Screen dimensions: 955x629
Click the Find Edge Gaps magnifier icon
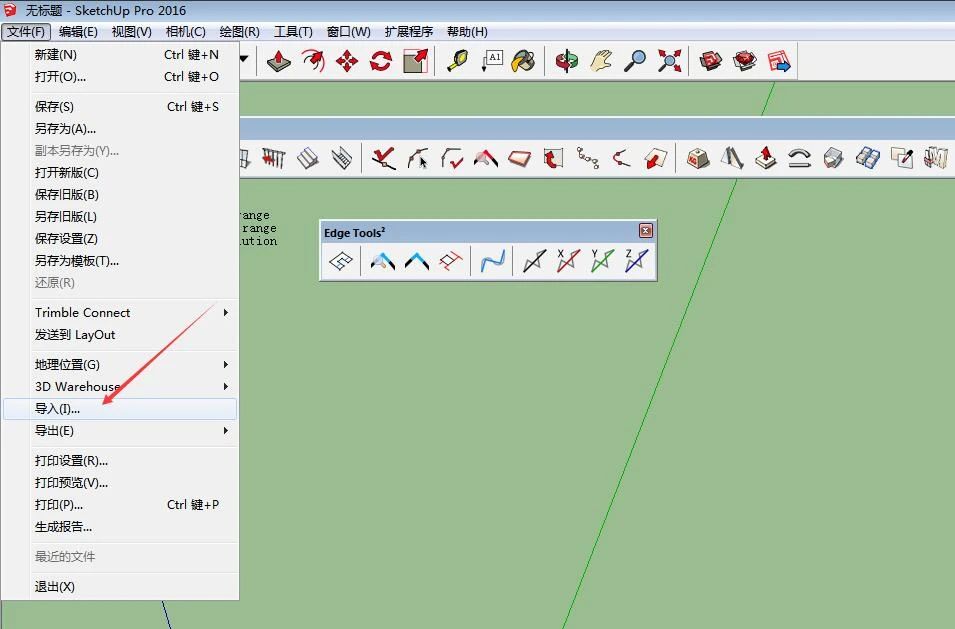[x=382, y=261]
